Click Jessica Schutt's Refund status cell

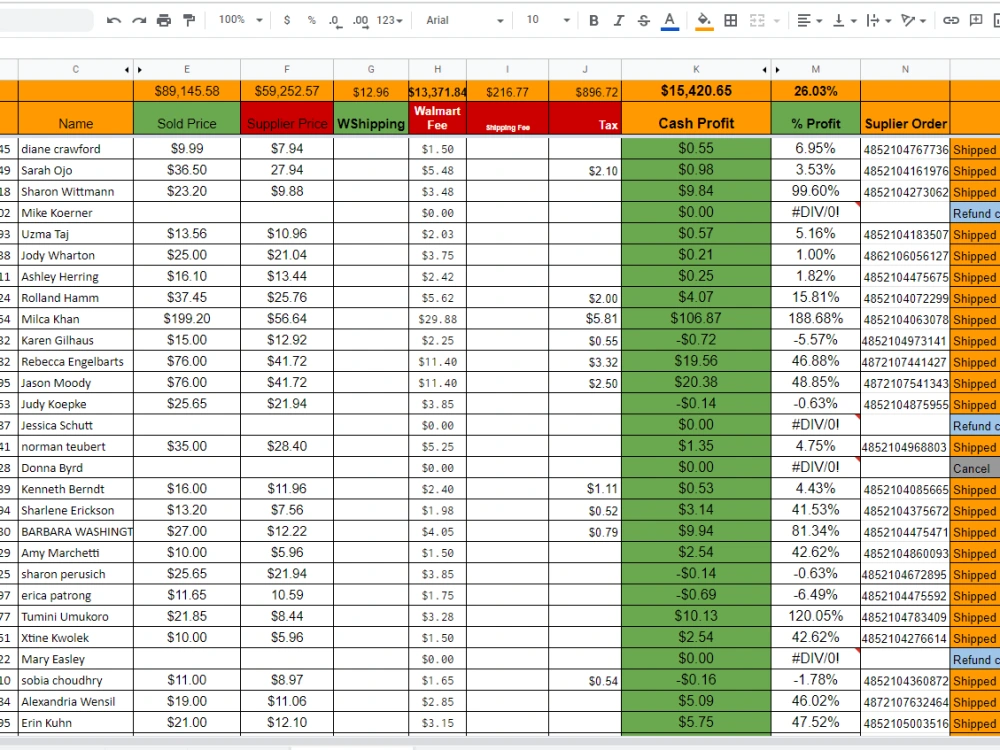(x=975, y=425)
